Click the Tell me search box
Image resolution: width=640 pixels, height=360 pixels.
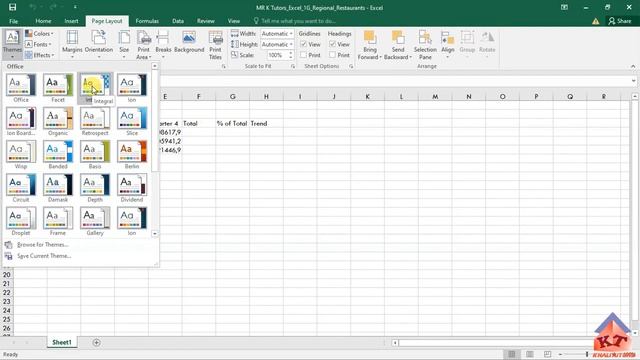point(298,21)
